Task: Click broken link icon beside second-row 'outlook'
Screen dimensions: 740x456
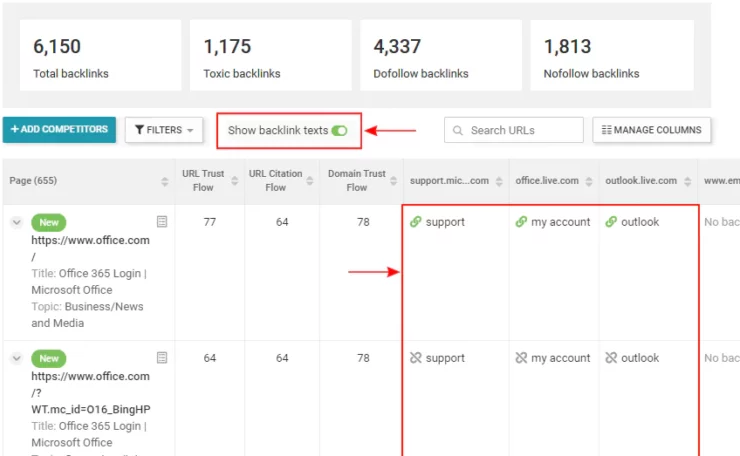Action: [x=611, y=358]
